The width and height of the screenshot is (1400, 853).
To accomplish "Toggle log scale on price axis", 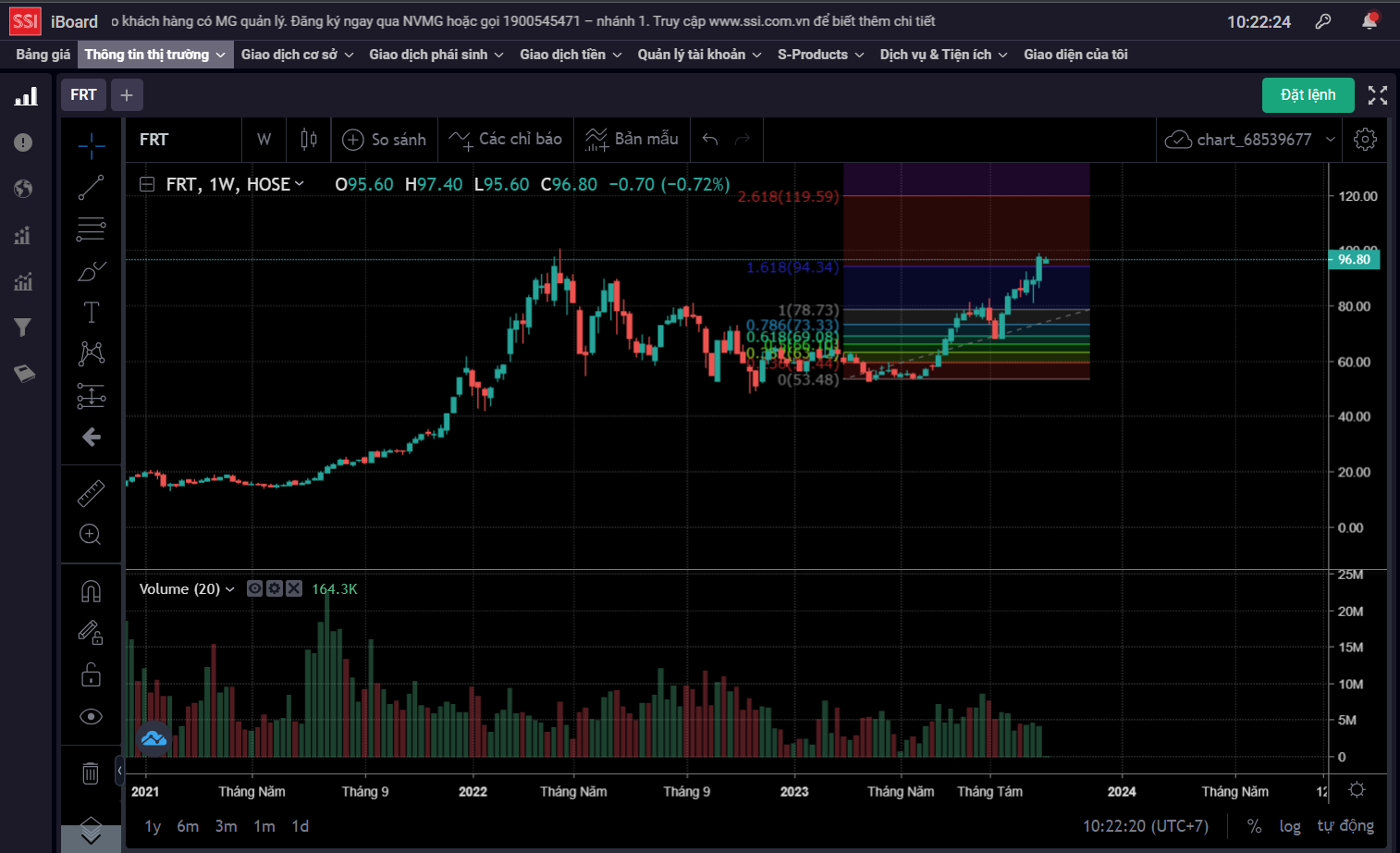I will (1290, 826).
